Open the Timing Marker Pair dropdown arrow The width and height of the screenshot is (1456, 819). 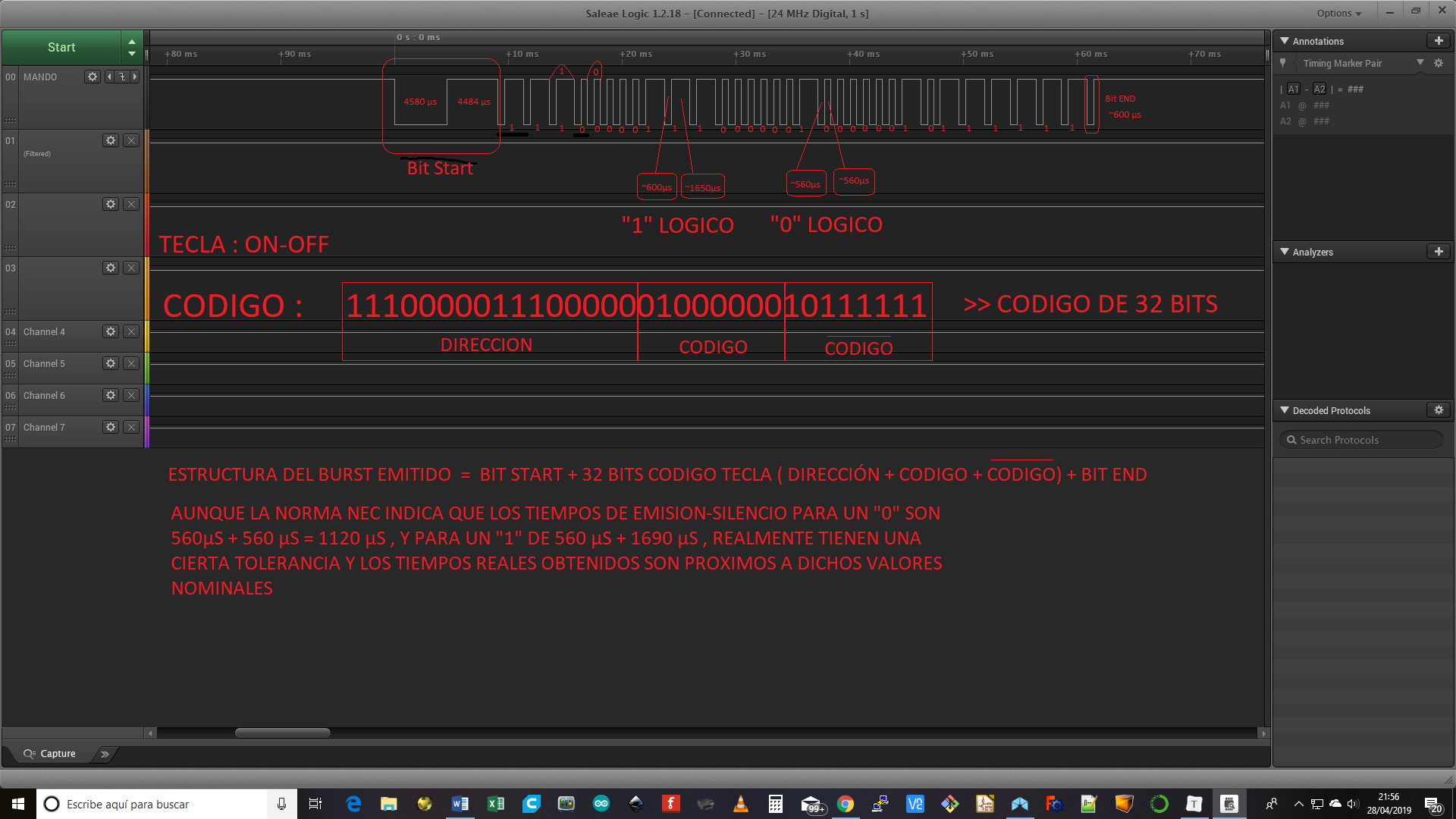pyautogui.click(x=1420, y=63)
